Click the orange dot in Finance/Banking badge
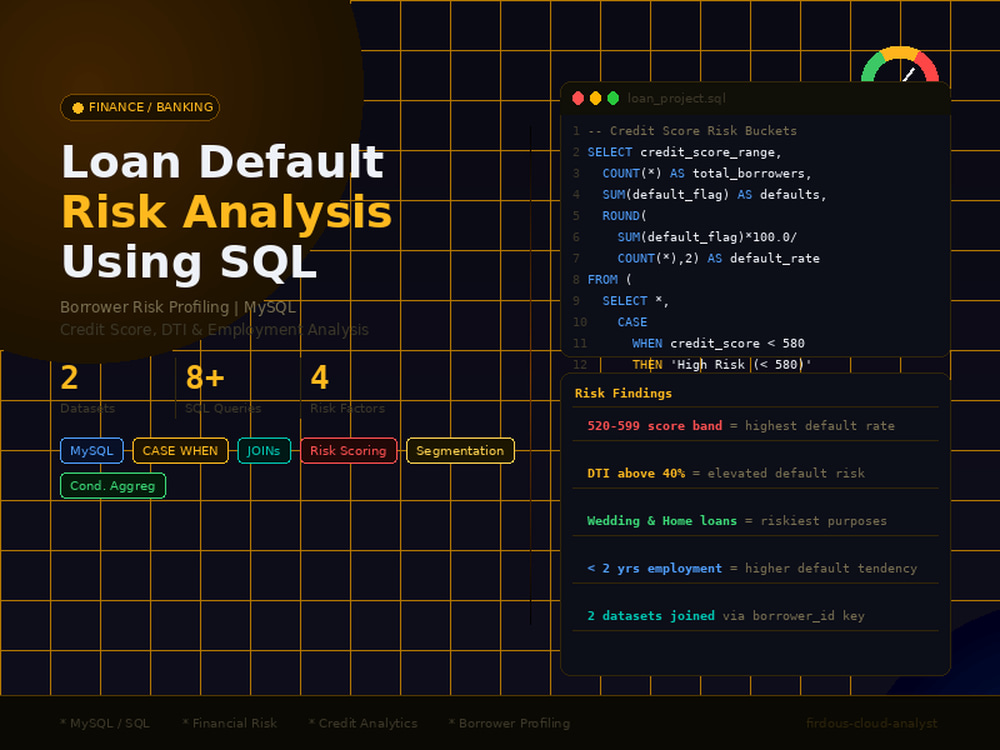This screenshot has height=750, width=1000. pyautogui.click(x=78, y=108)
